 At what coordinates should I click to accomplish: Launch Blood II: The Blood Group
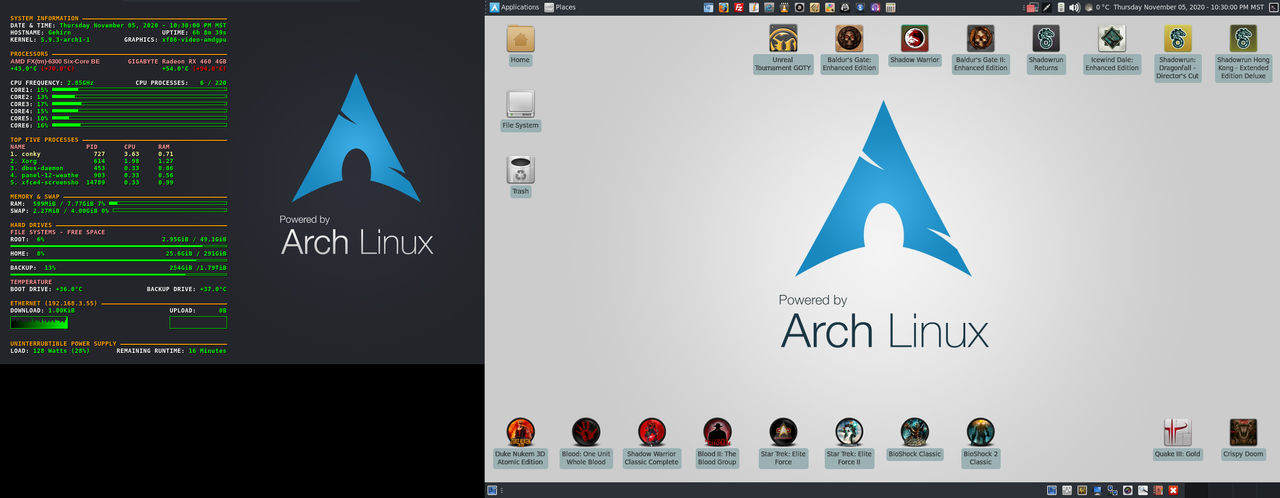pos(717,442)
